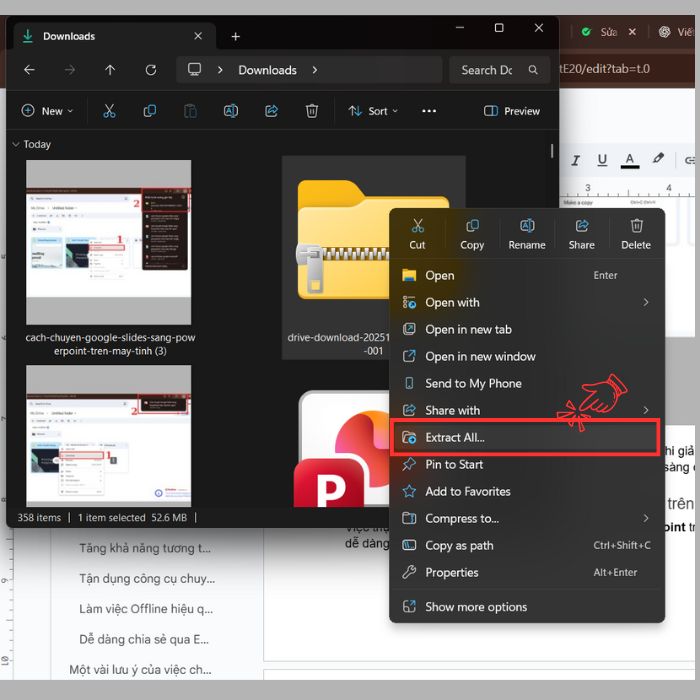Select Open in new window
The image size is (700, 700).
(527, 356)
